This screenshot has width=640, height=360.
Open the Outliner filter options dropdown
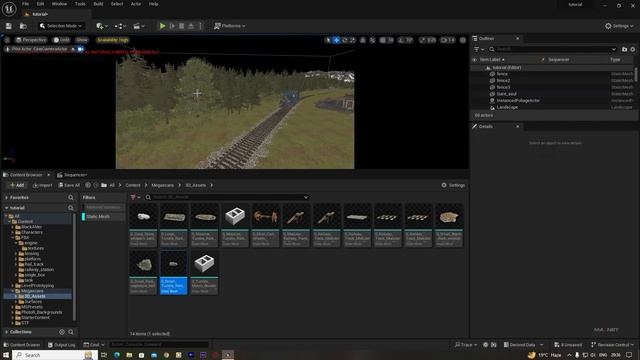tap(479, 49)
